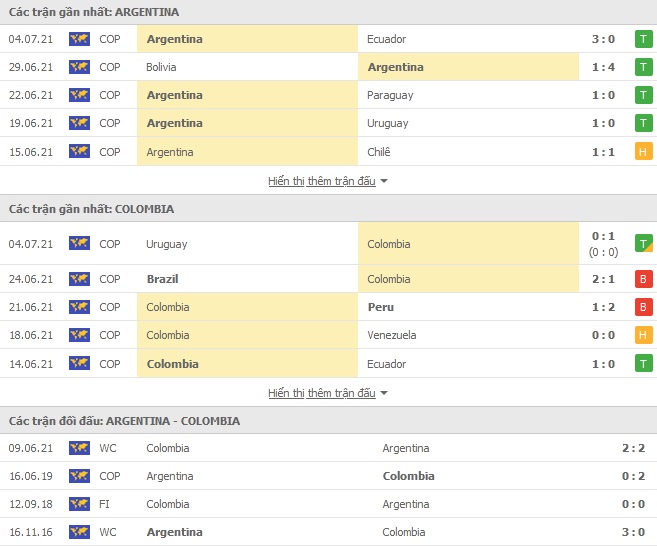Click the green T badge for Colombia–Ecuador
Screen dimensions: 657x546
pos(644,364)
